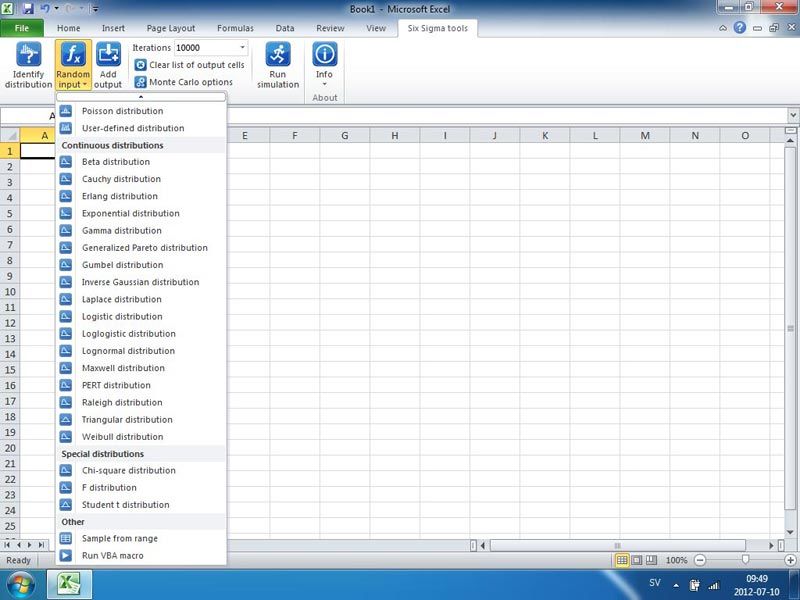
Task: Choose Chi-square distribution icon
Action: (x=65, y=470)
